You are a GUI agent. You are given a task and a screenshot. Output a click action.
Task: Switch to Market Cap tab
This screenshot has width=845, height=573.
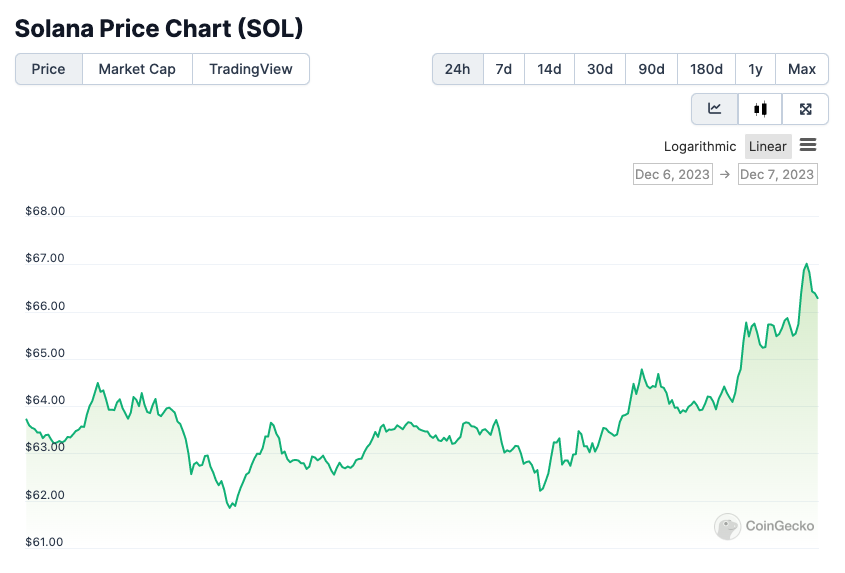pyautogui.click(x=137, y=69)
